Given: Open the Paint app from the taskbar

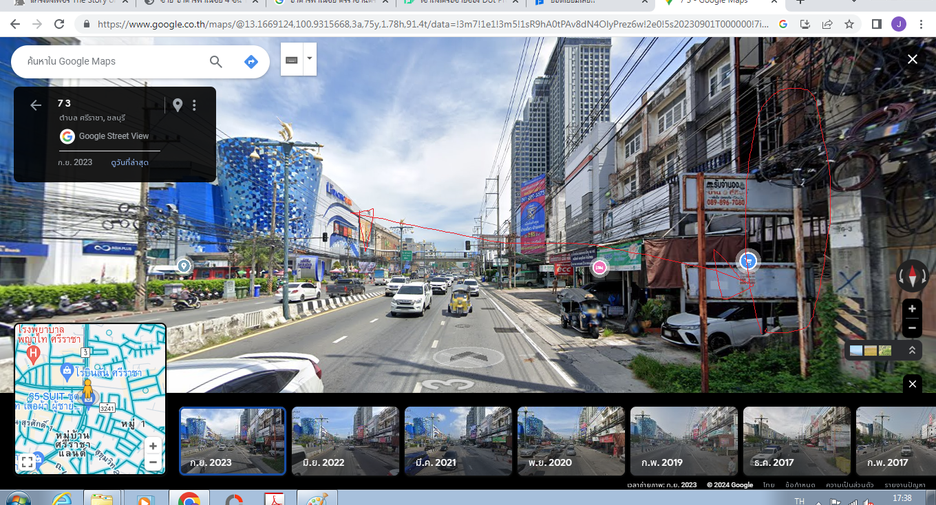Looking at the screenshot, I should (x=317, y=499).
